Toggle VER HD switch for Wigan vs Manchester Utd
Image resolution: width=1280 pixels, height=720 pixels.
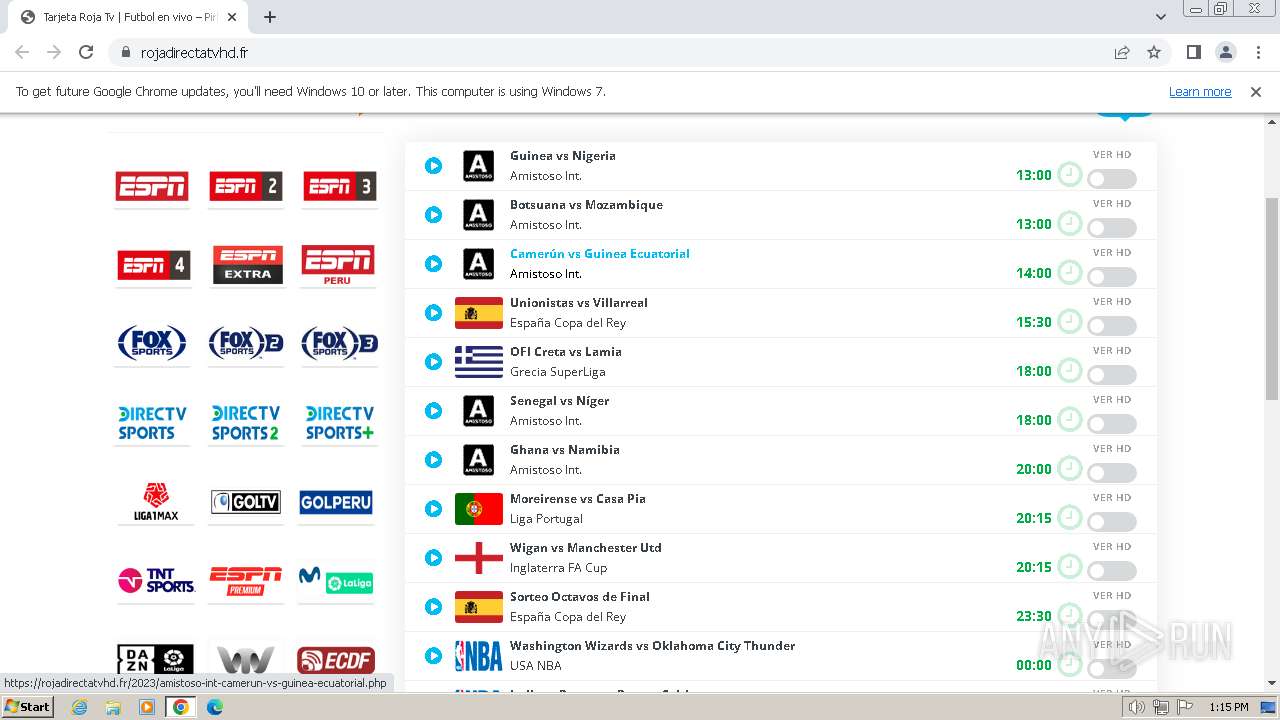pyautogui.click(x=1112, y=571)
